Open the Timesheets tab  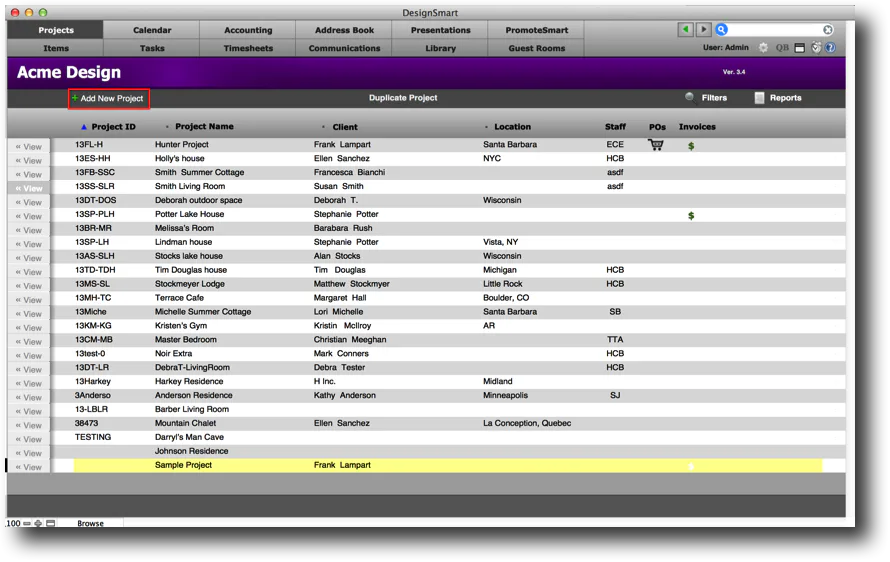[248, 48]
